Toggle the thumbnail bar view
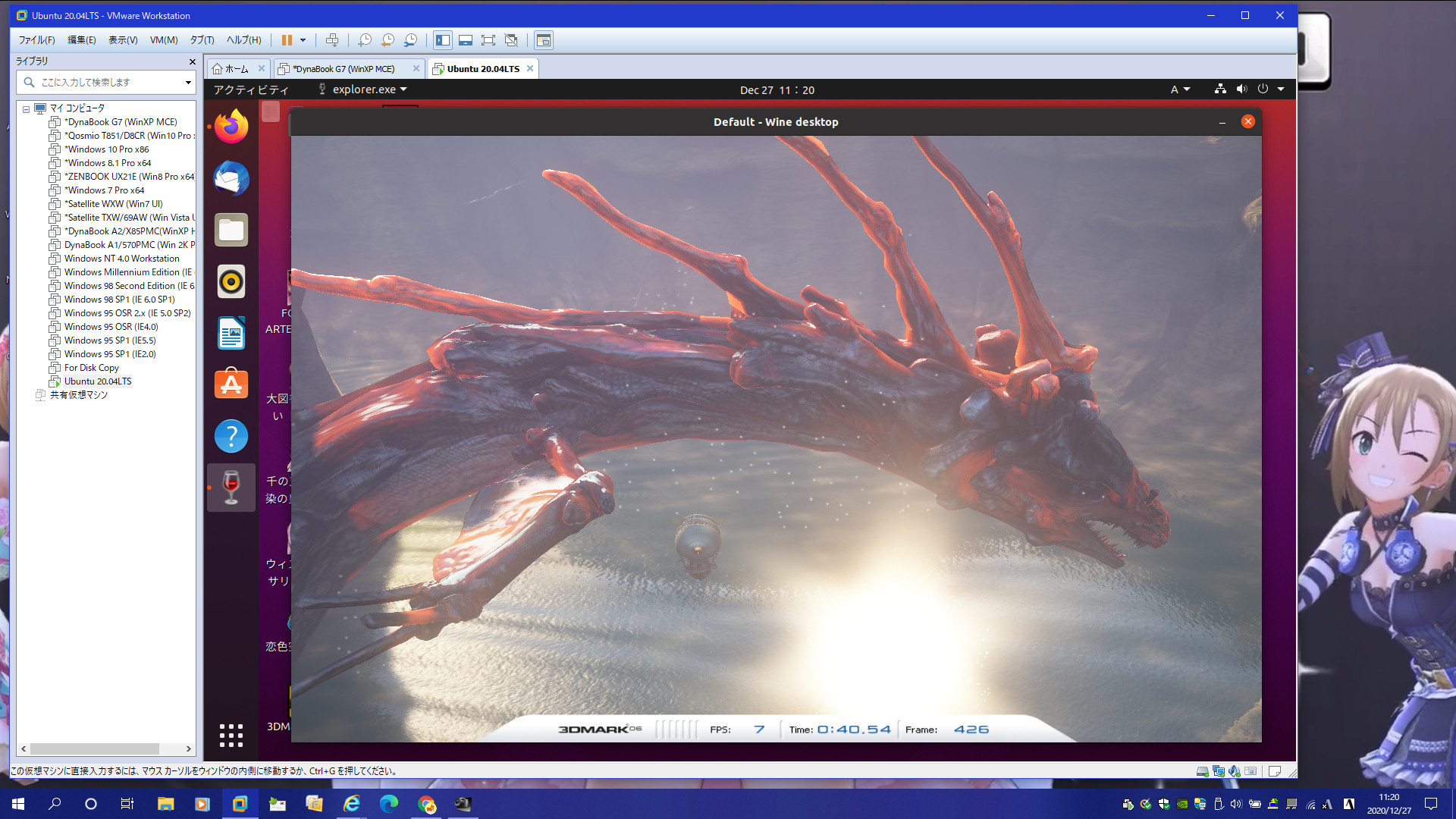1456x819 pixels. pos(466,40)
